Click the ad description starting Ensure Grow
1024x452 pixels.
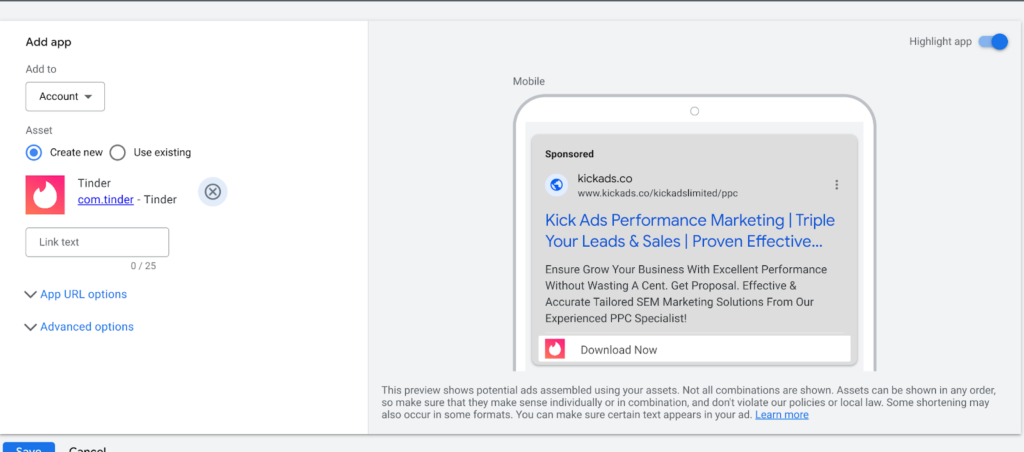(x=686, y=294)
